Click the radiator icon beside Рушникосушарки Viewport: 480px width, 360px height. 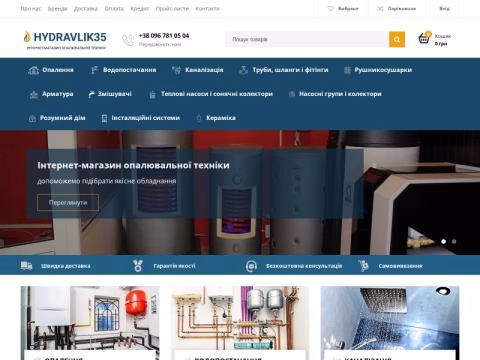(347, 70)
